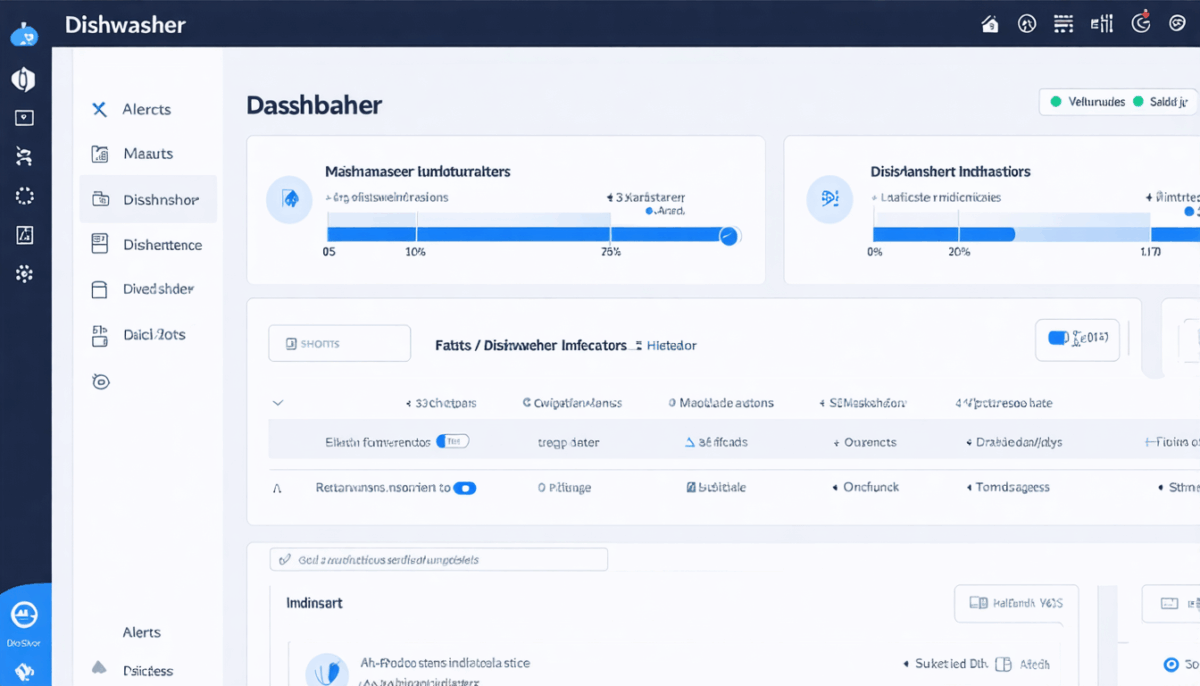1200x686 pixels.
Task: Click the icon beside Dsiictess at sidebar bottom
Action: [x=99, y=667]
